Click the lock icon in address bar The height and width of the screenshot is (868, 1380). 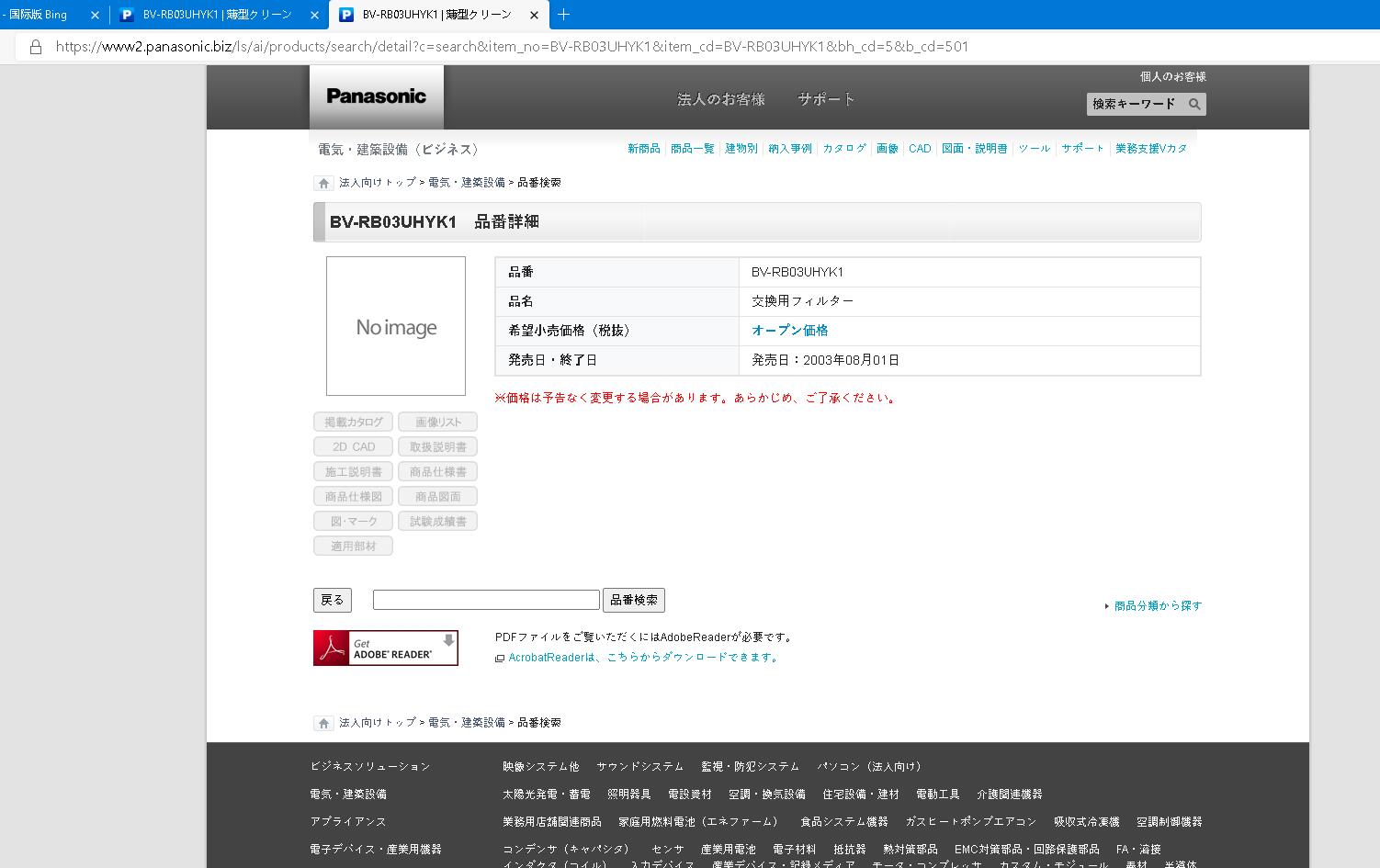(x=36, y=47)
